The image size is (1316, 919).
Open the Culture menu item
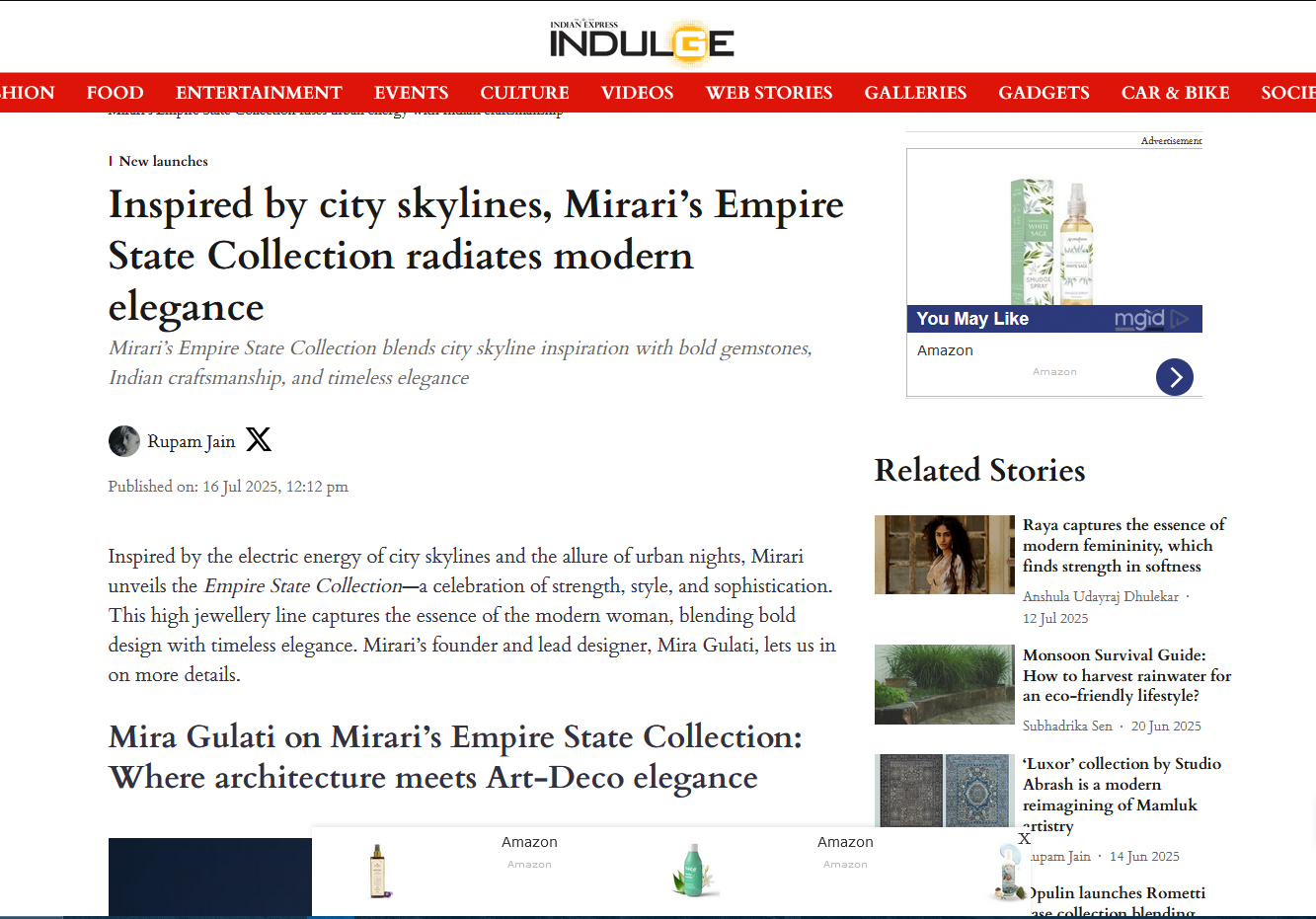tap(524, 93)
